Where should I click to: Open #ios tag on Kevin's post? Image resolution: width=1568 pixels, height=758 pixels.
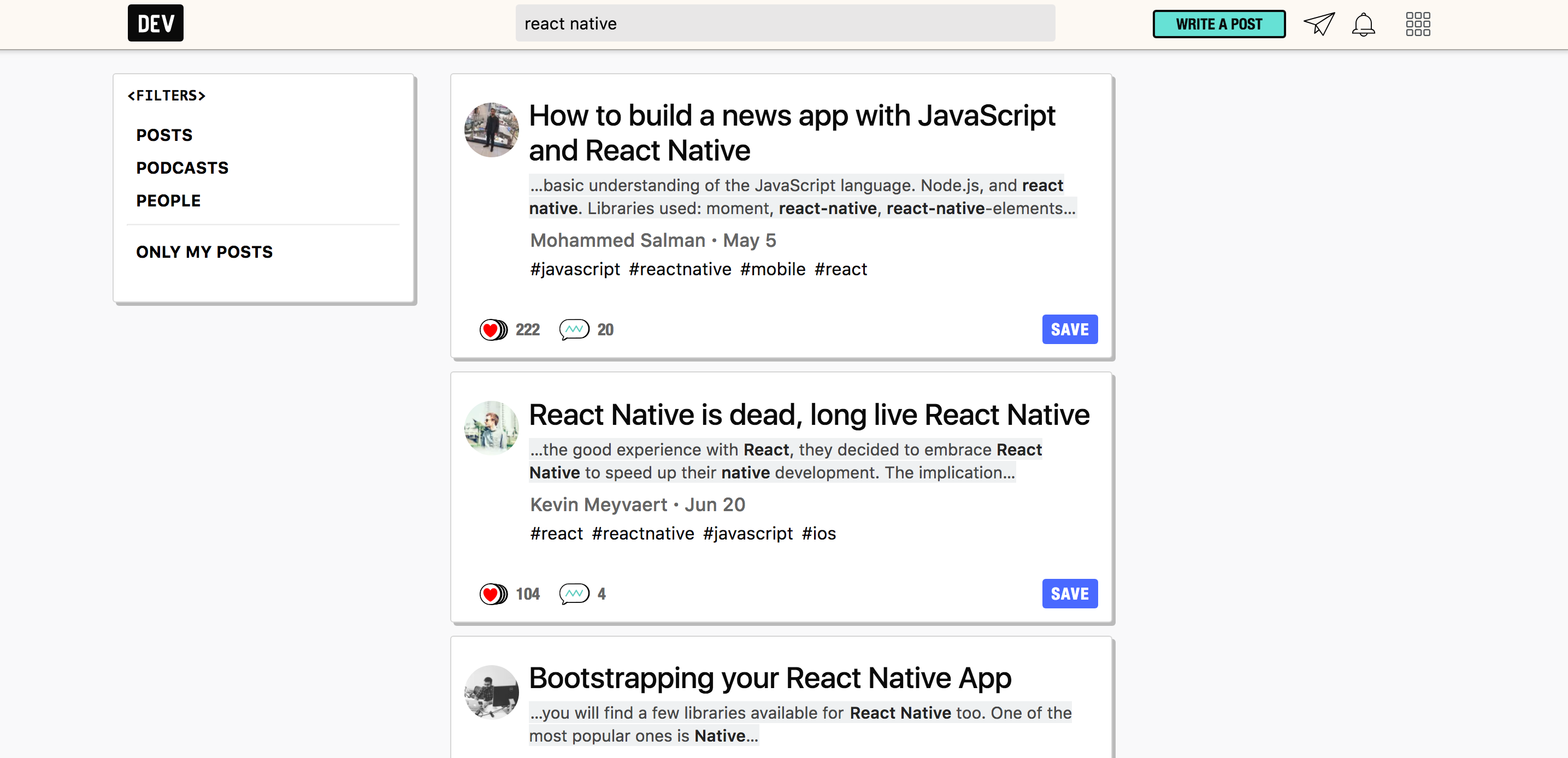coord(819,534)
